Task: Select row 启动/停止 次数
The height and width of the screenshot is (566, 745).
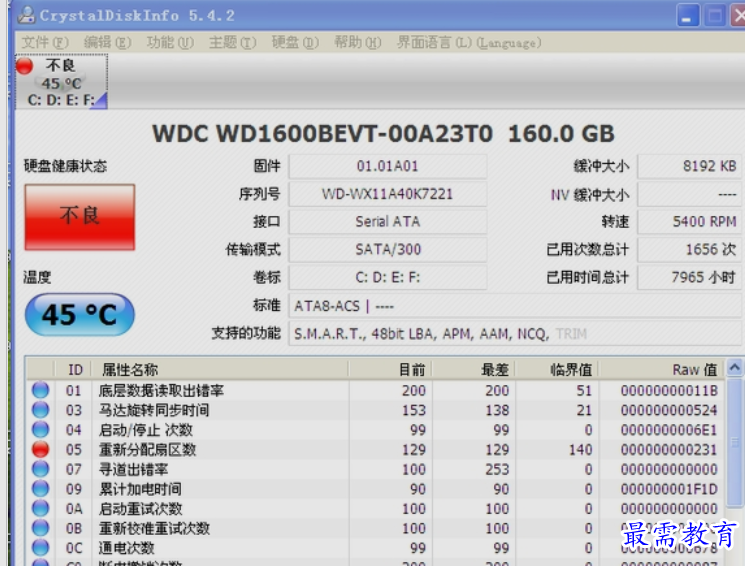Action: (x=375, y=430)
